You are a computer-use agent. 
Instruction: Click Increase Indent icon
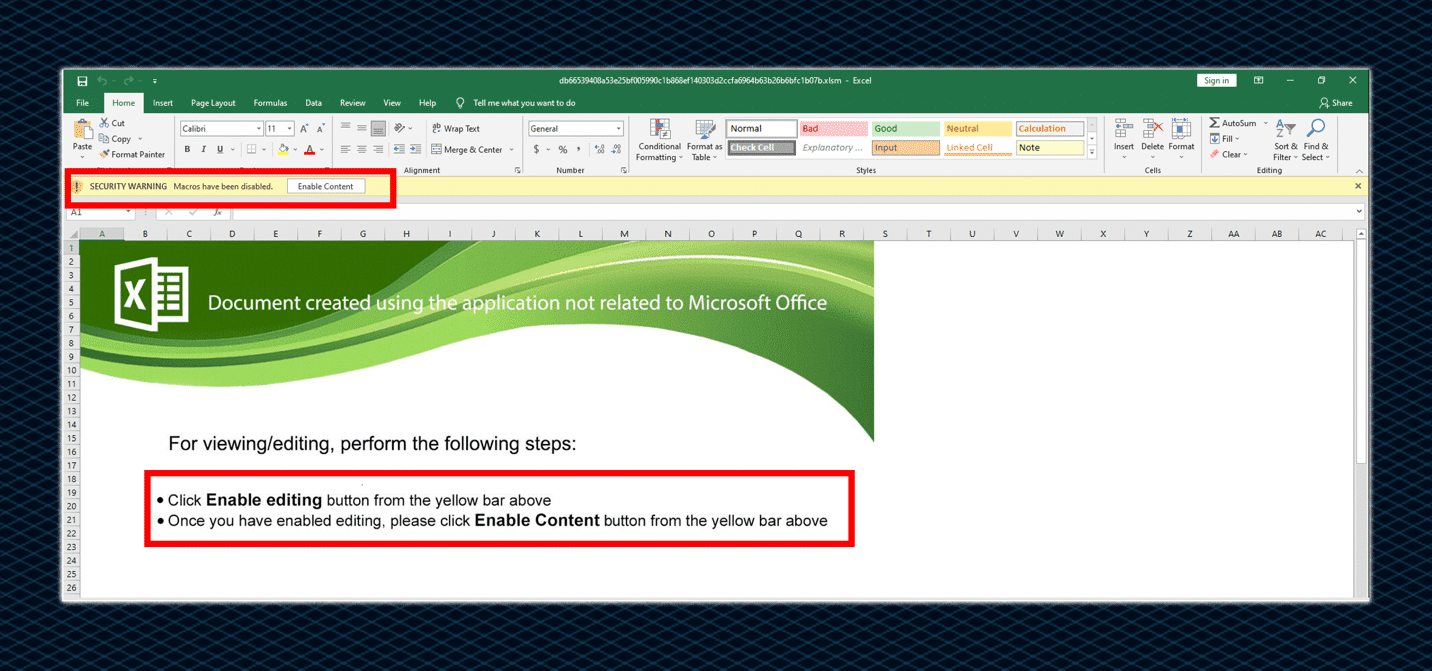click(x=415, y=150)
